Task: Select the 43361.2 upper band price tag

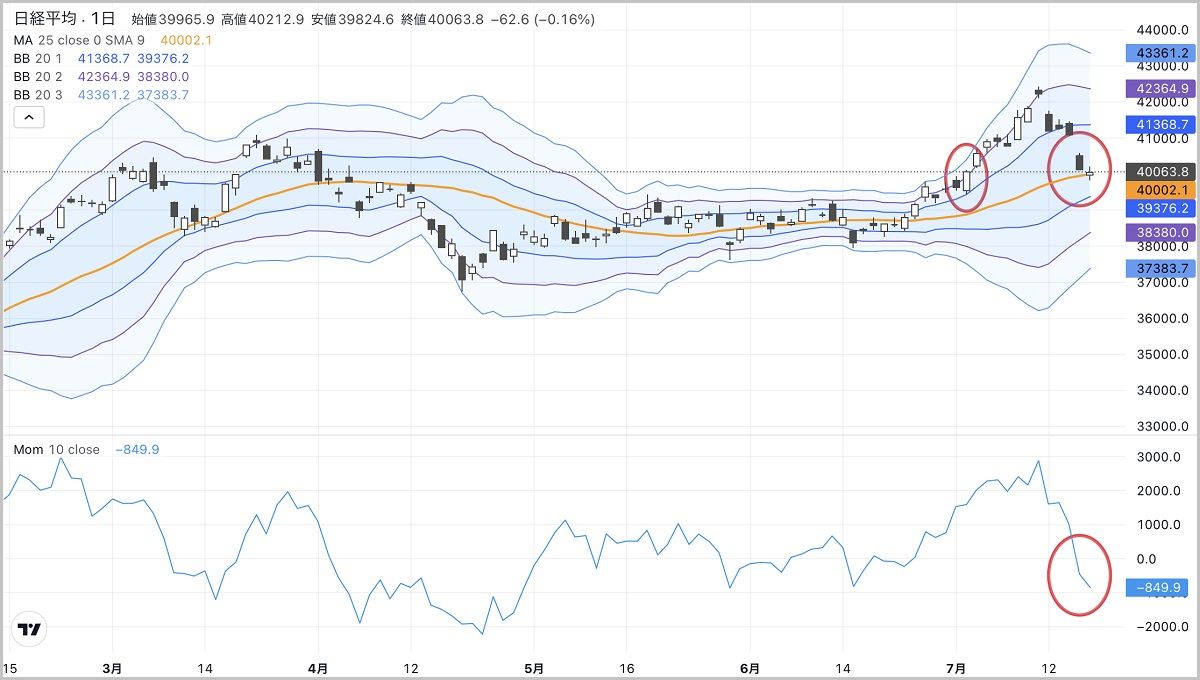Action: [1162, 53]
